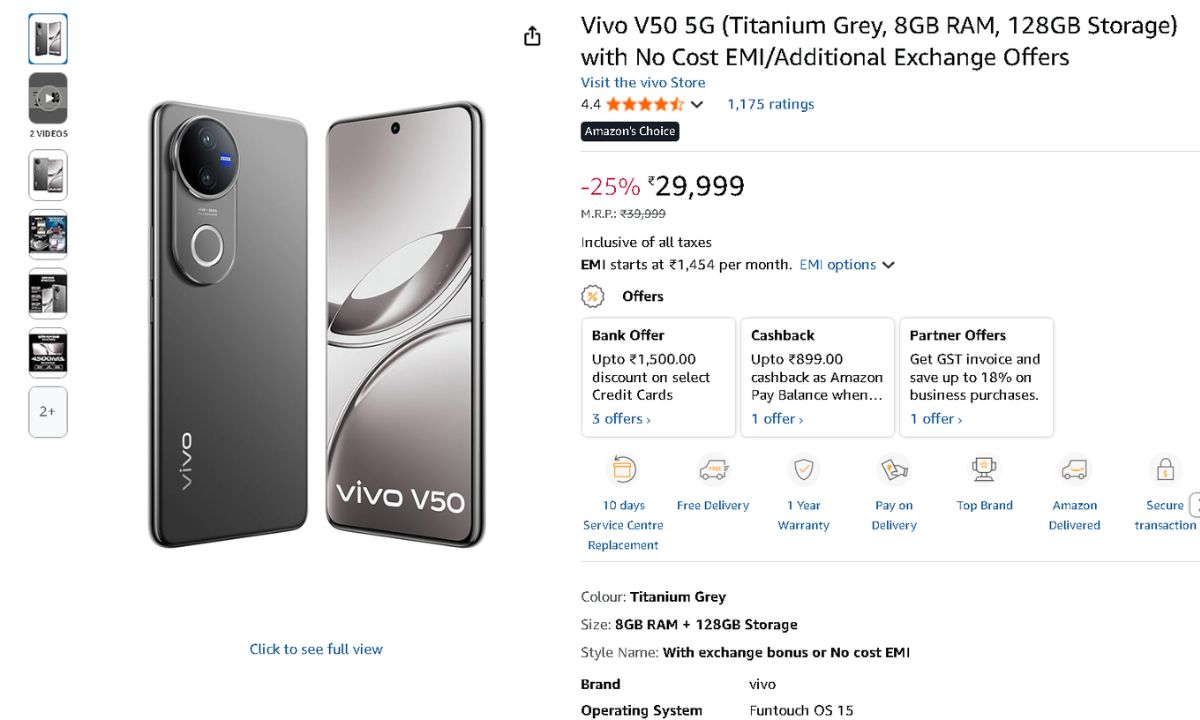Click the share icon above product image
Image resolution: width=1200 pixels, height=720 pixels.
(x=532, y=36)
